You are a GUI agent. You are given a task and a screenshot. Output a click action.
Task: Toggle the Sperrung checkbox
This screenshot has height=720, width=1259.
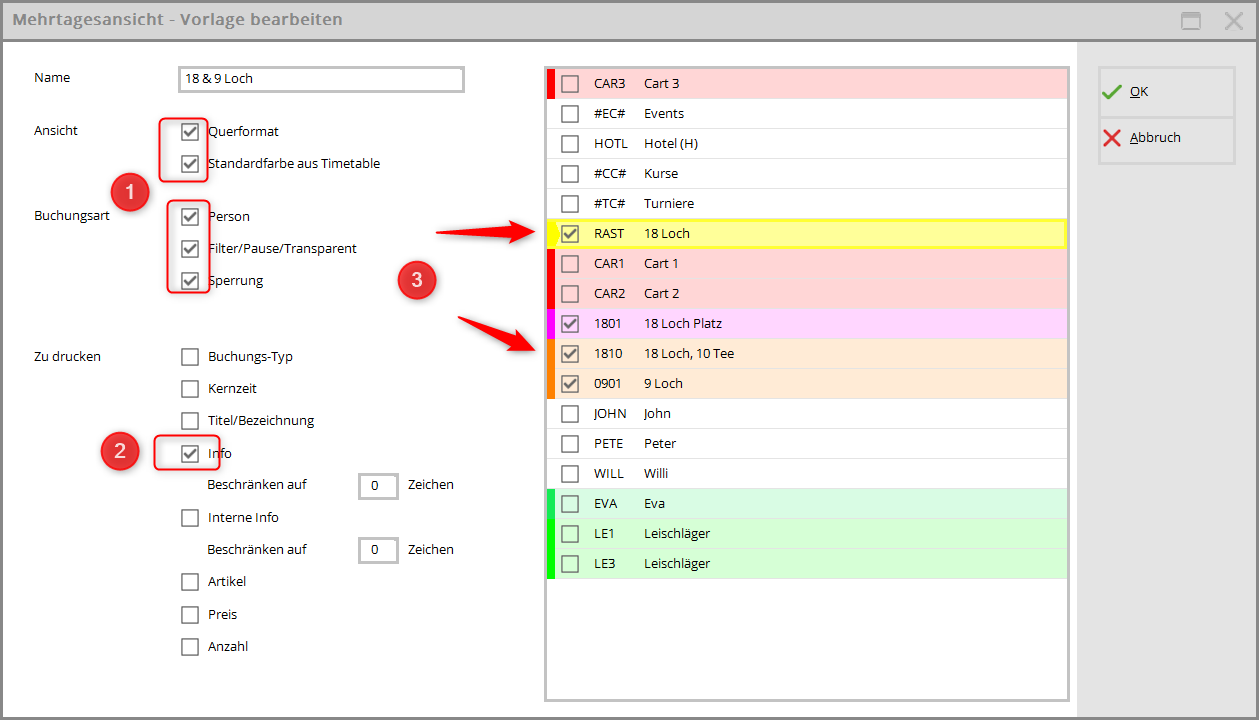coord(190,281)
